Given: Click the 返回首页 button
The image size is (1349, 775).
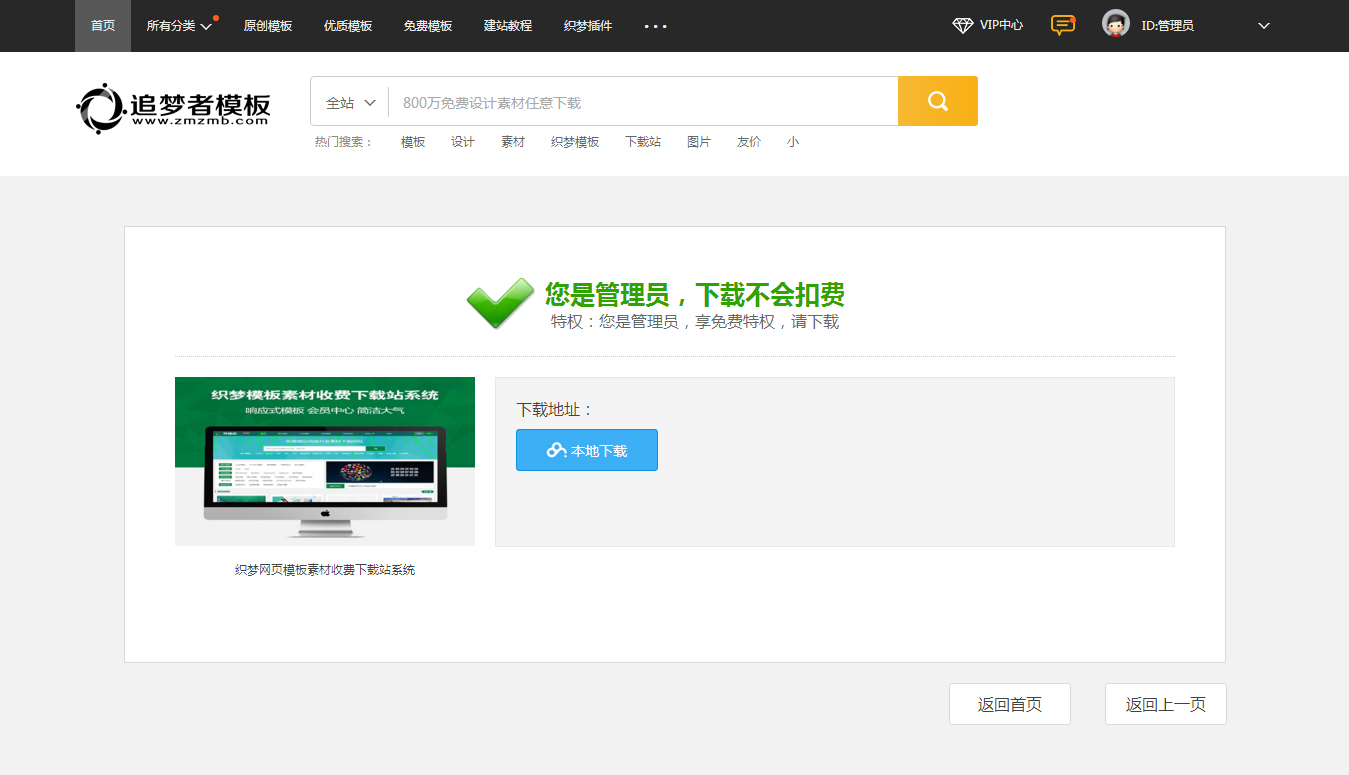Looking at the screenshot, I should (x=1009, y=704).
